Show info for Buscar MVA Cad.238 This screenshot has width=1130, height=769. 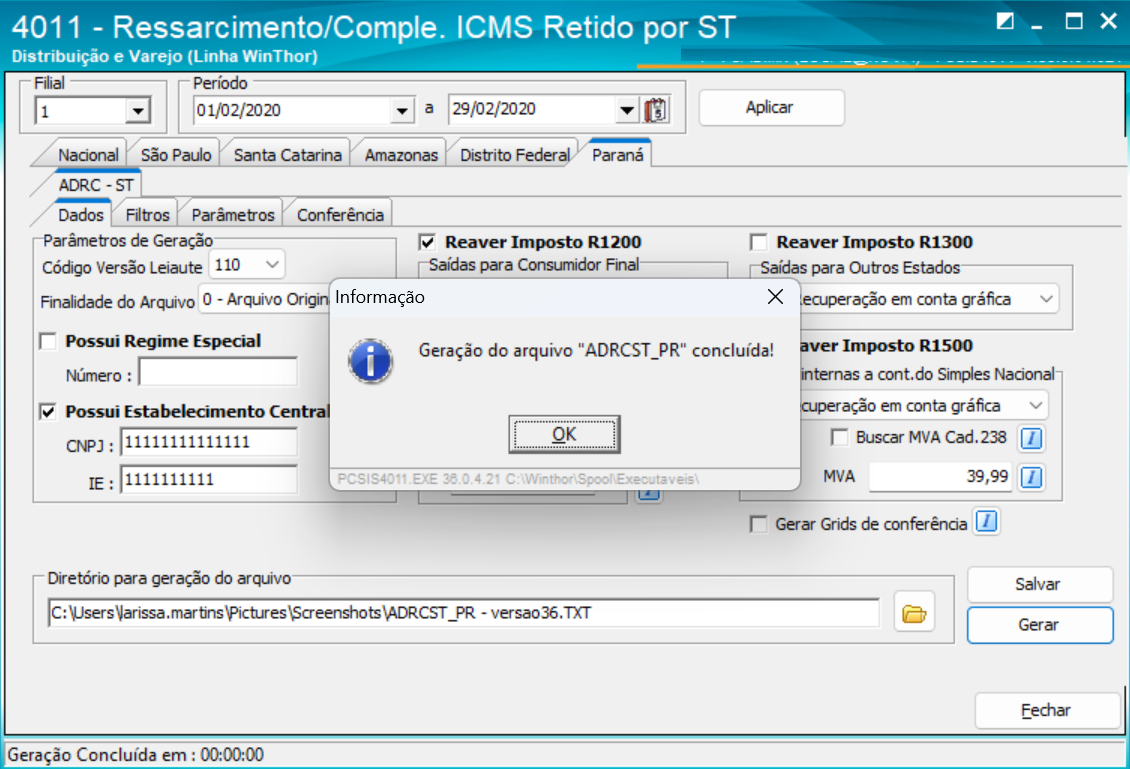(1031, 437)
